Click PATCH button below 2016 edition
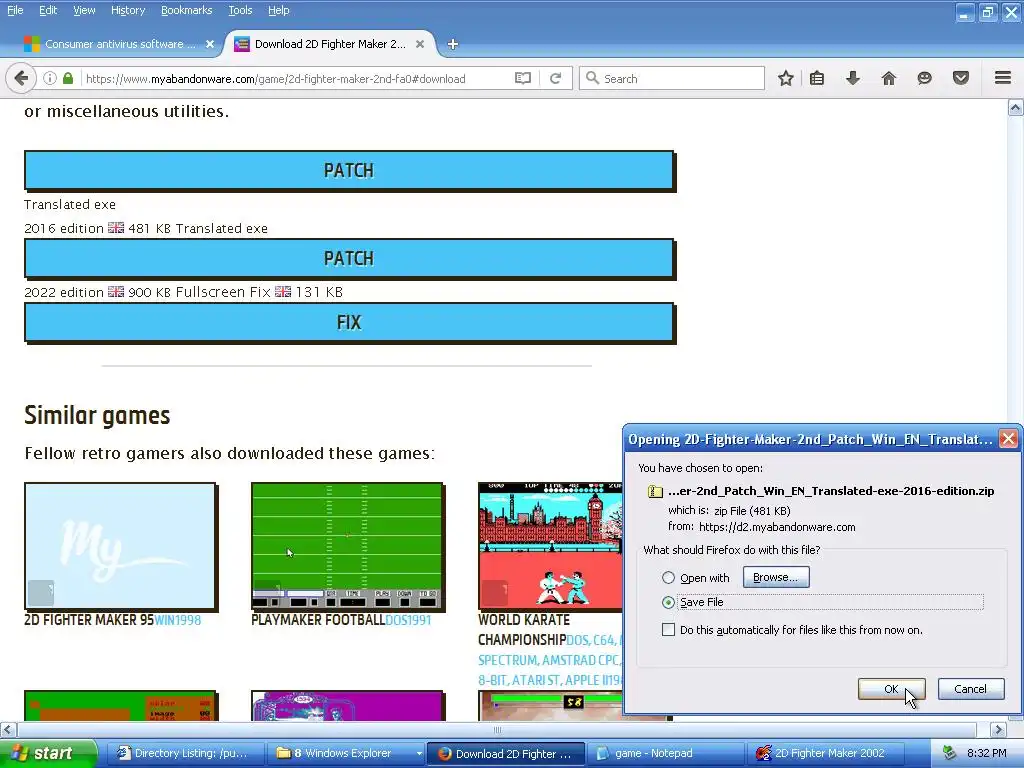This screenshot has height=768, width=1024. point(349,259)
